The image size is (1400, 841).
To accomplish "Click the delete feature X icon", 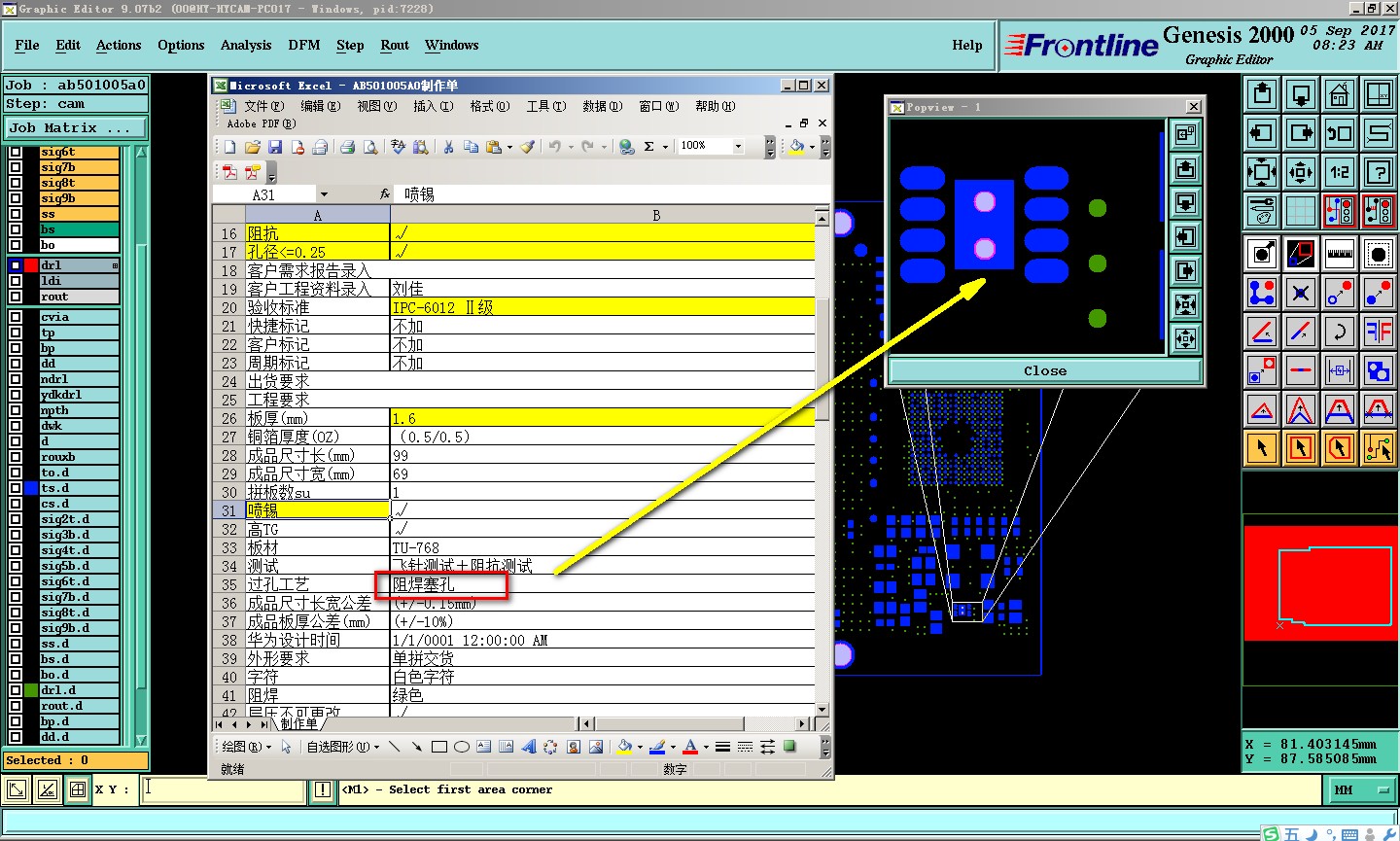I will click(x=1301, y=292).
